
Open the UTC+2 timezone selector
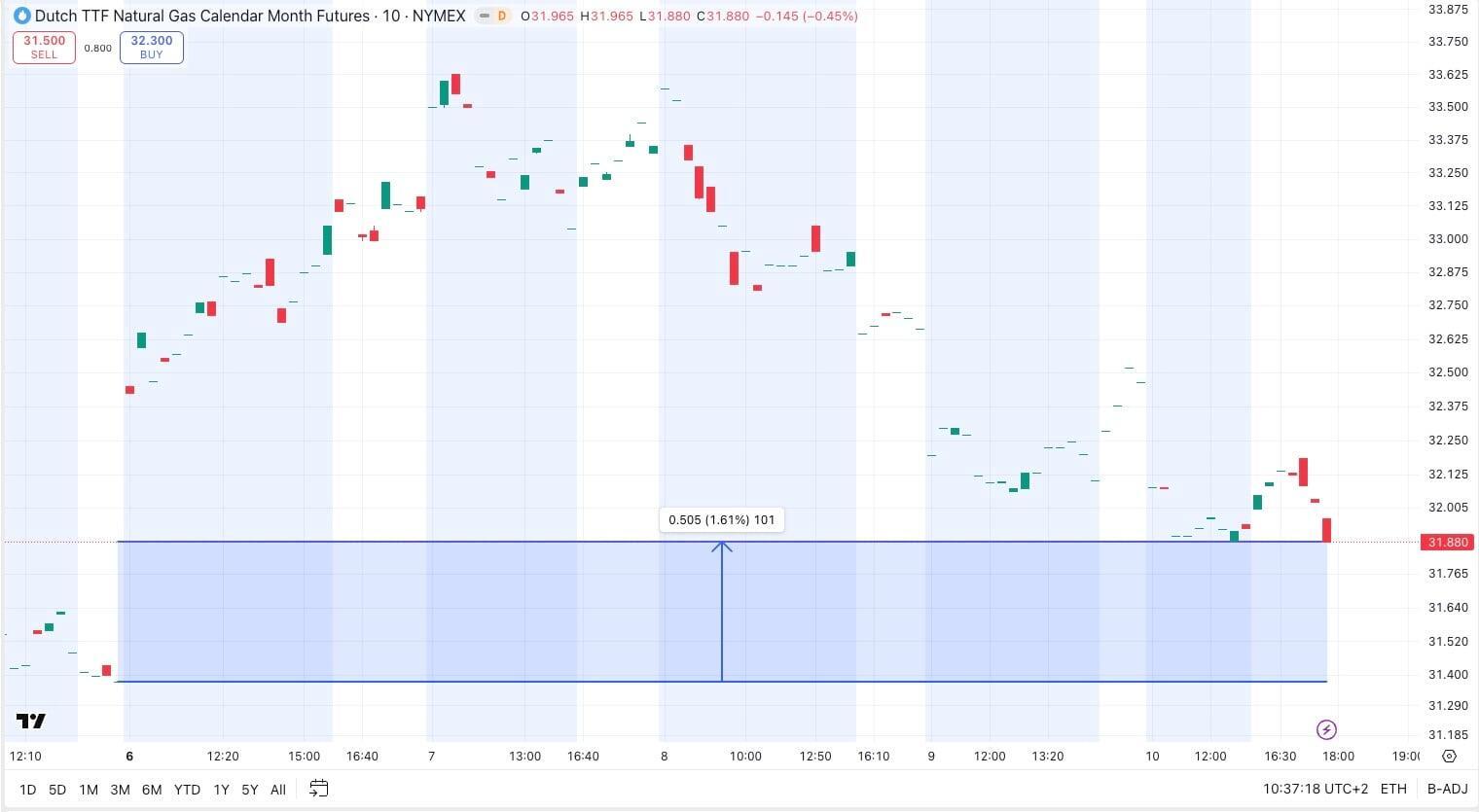(1315, 789)
